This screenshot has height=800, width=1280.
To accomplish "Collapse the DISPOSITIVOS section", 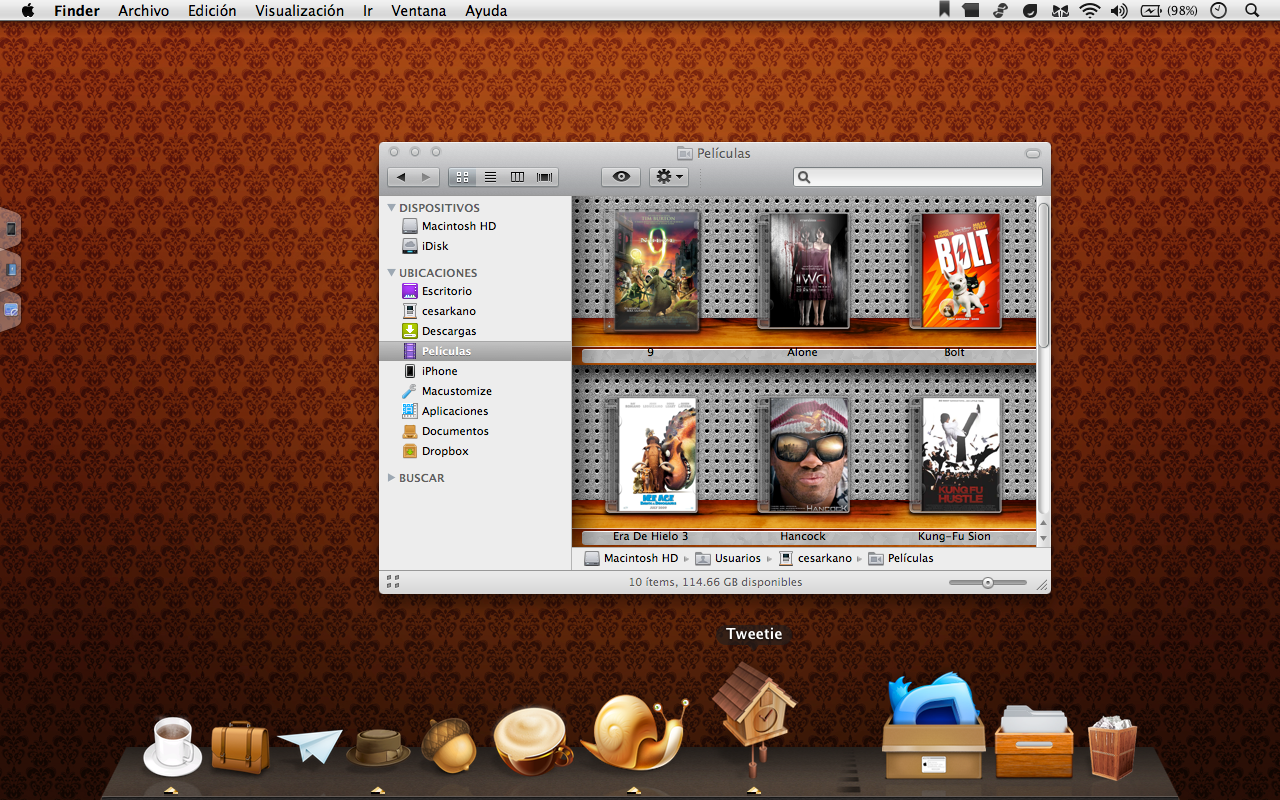I will (x=392, y=208).
